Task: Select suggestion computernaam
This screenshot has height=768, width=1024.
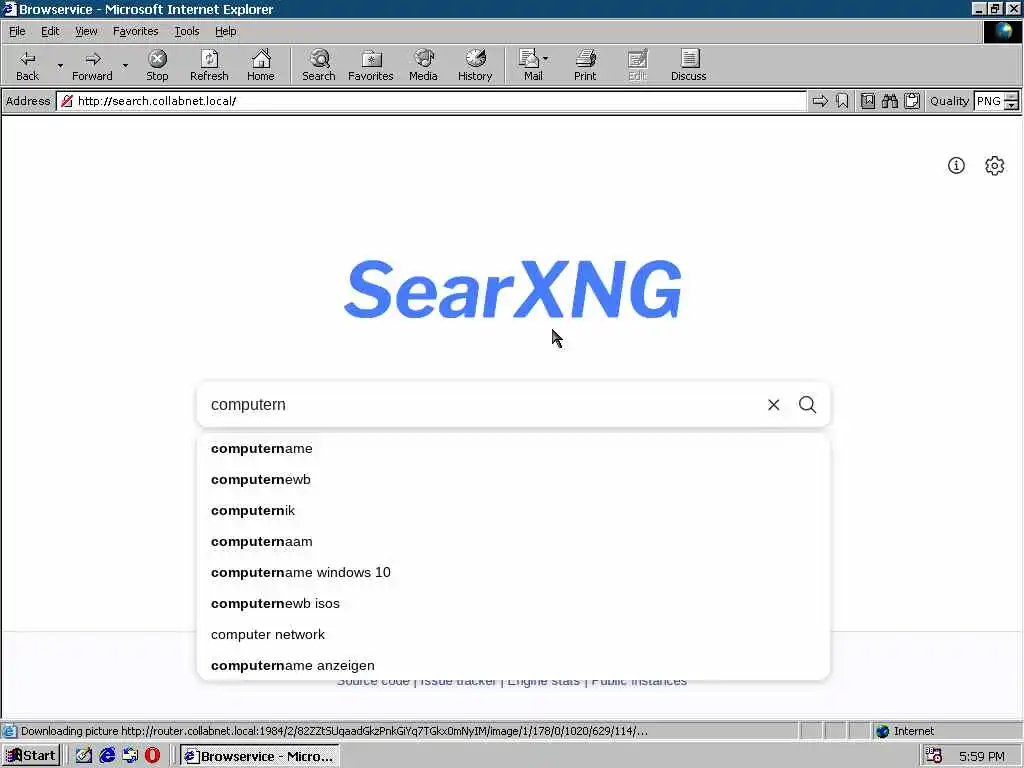Action: point(513,541)
